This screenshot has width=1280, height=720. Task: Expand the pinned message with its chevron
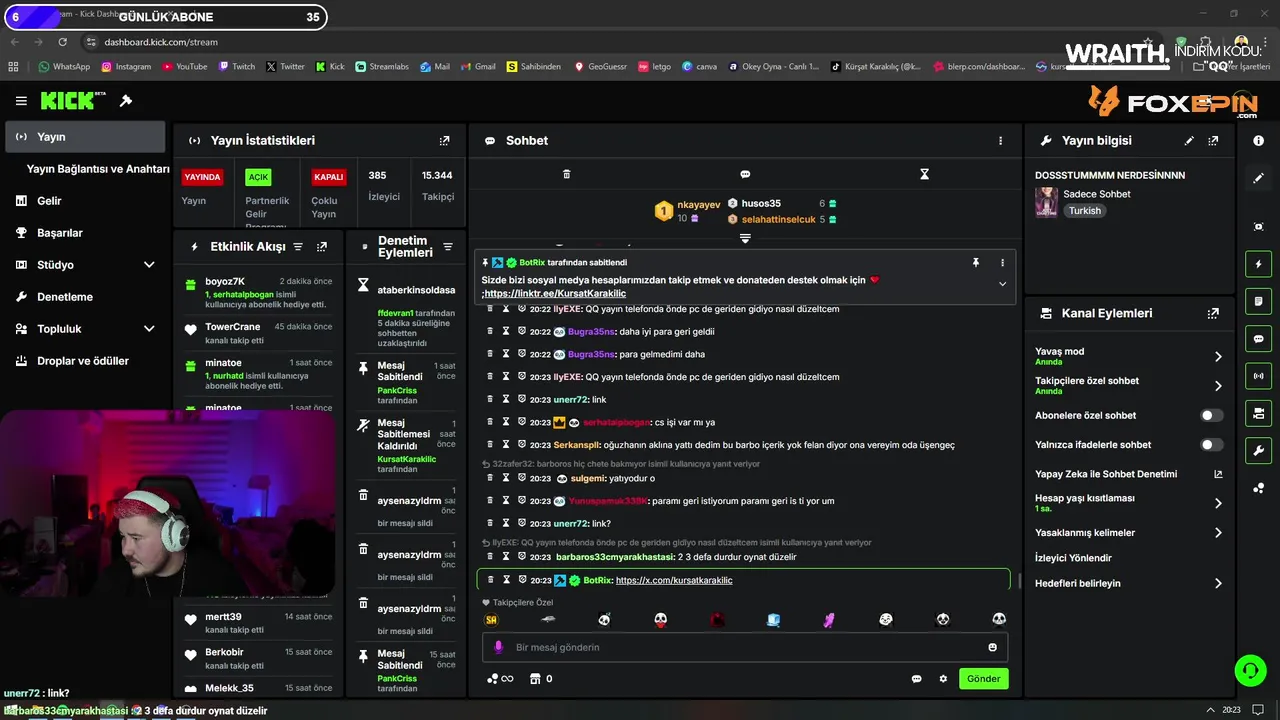click(x=1002, y=284)
